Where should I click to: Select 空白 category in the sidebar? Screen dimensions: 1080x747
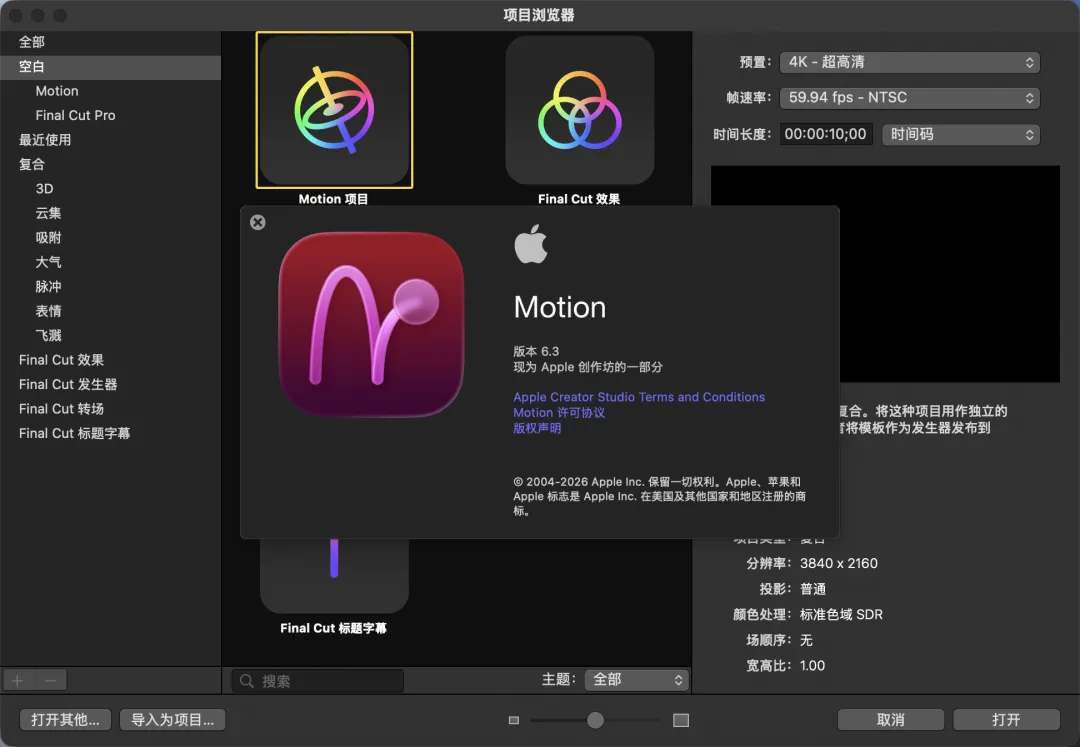pyautogui.click(x=110, y=67)
